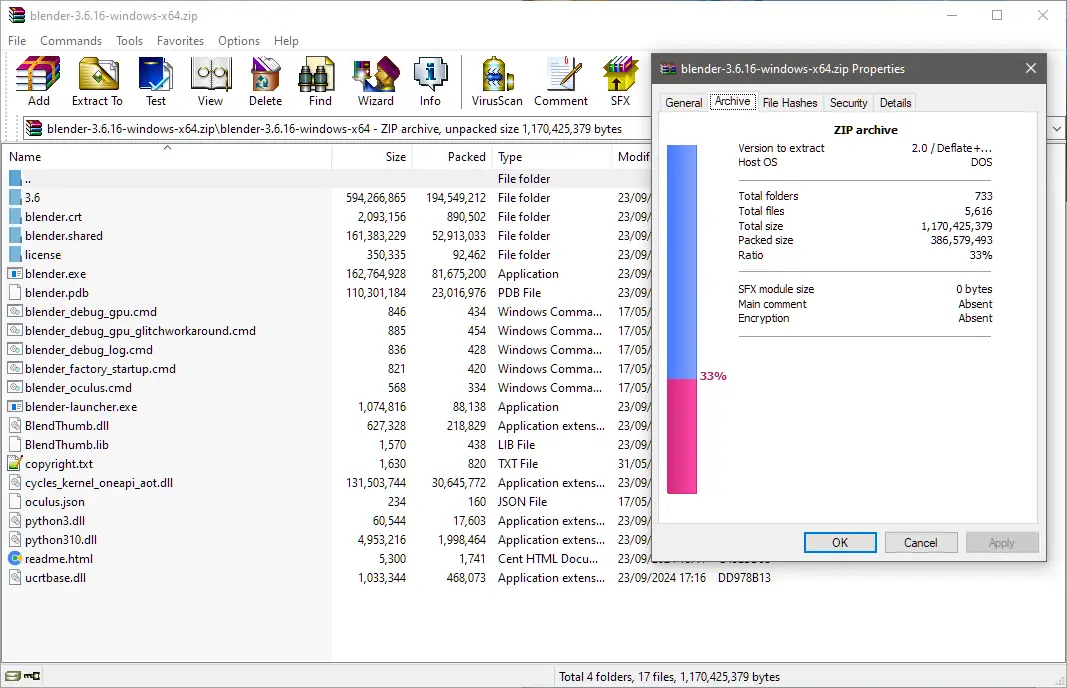Open the File menu

pos(17,41)
